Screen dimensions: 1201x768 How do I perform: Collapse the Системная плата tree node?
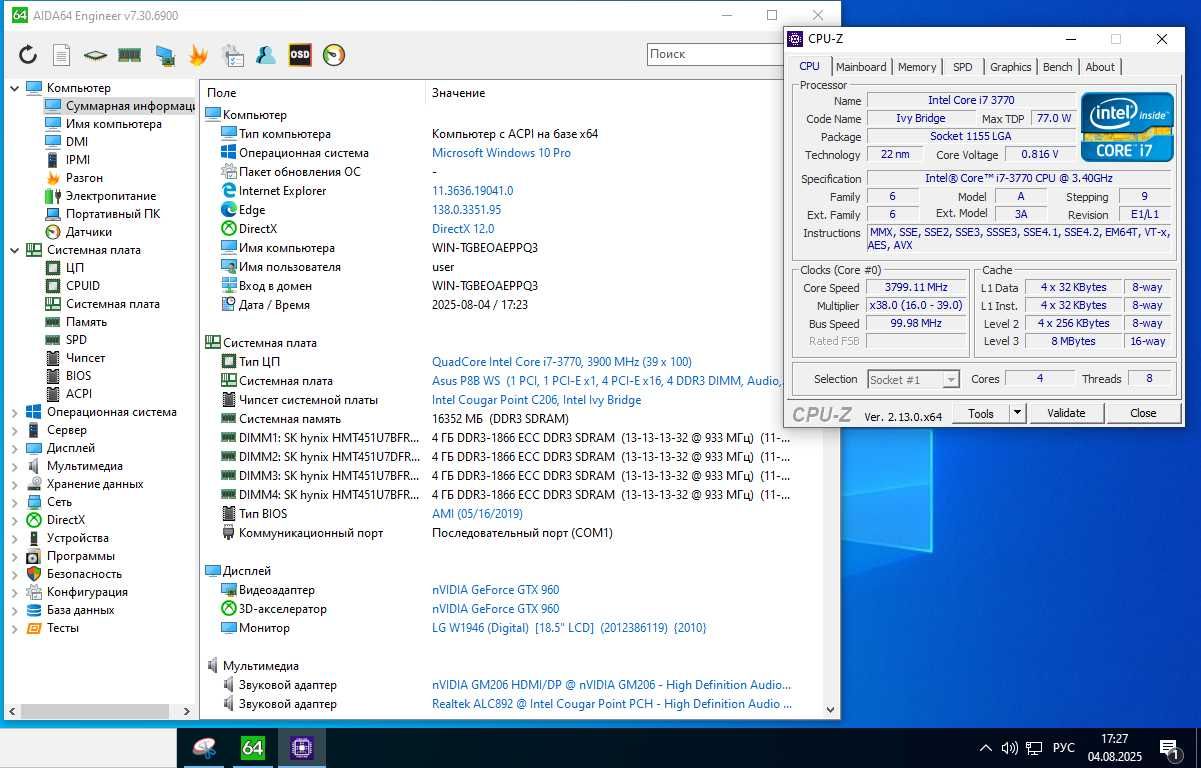(15, 250)
